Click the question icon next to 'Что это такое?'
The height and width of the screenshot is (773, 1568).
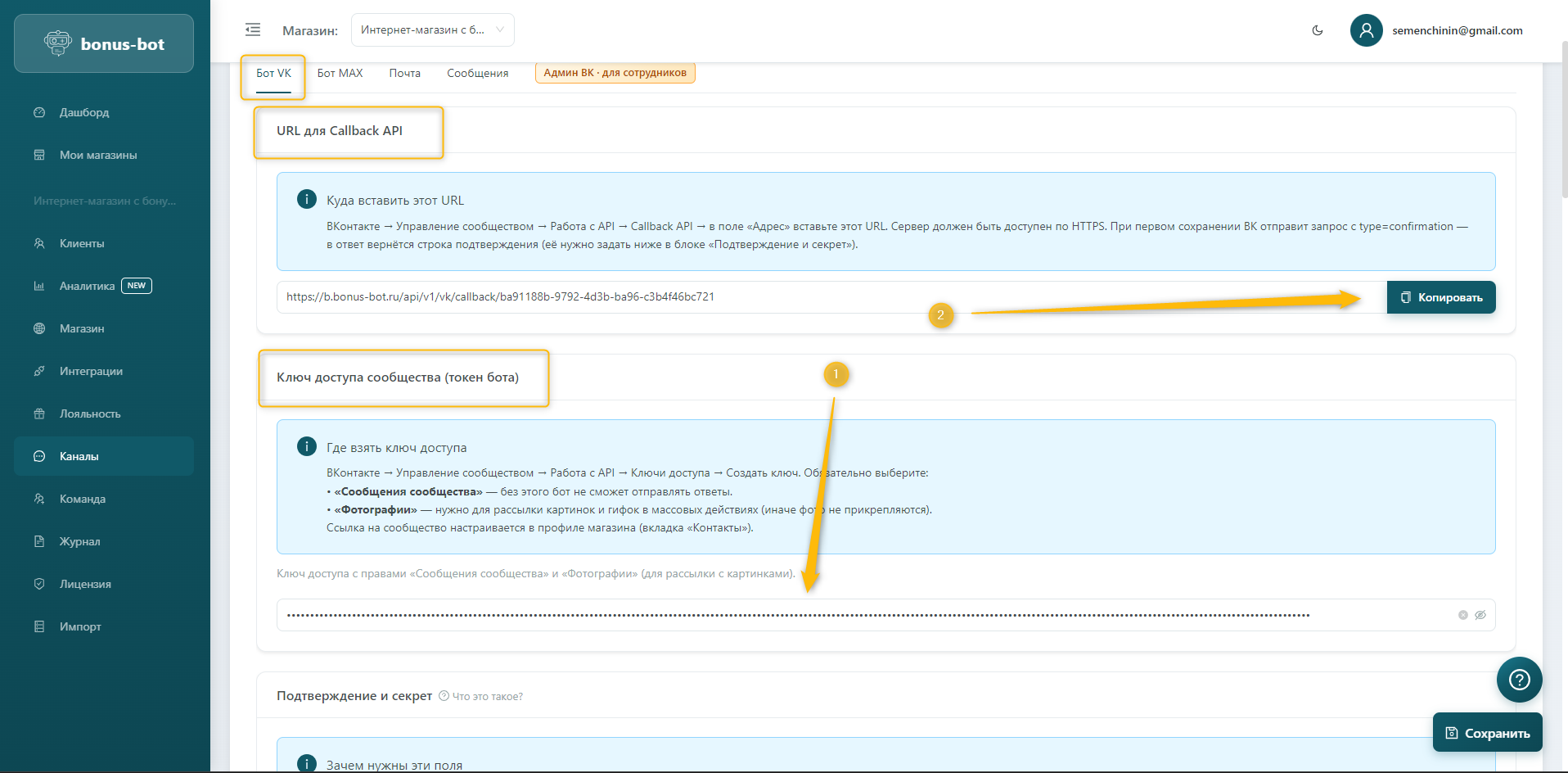point(444,696)
